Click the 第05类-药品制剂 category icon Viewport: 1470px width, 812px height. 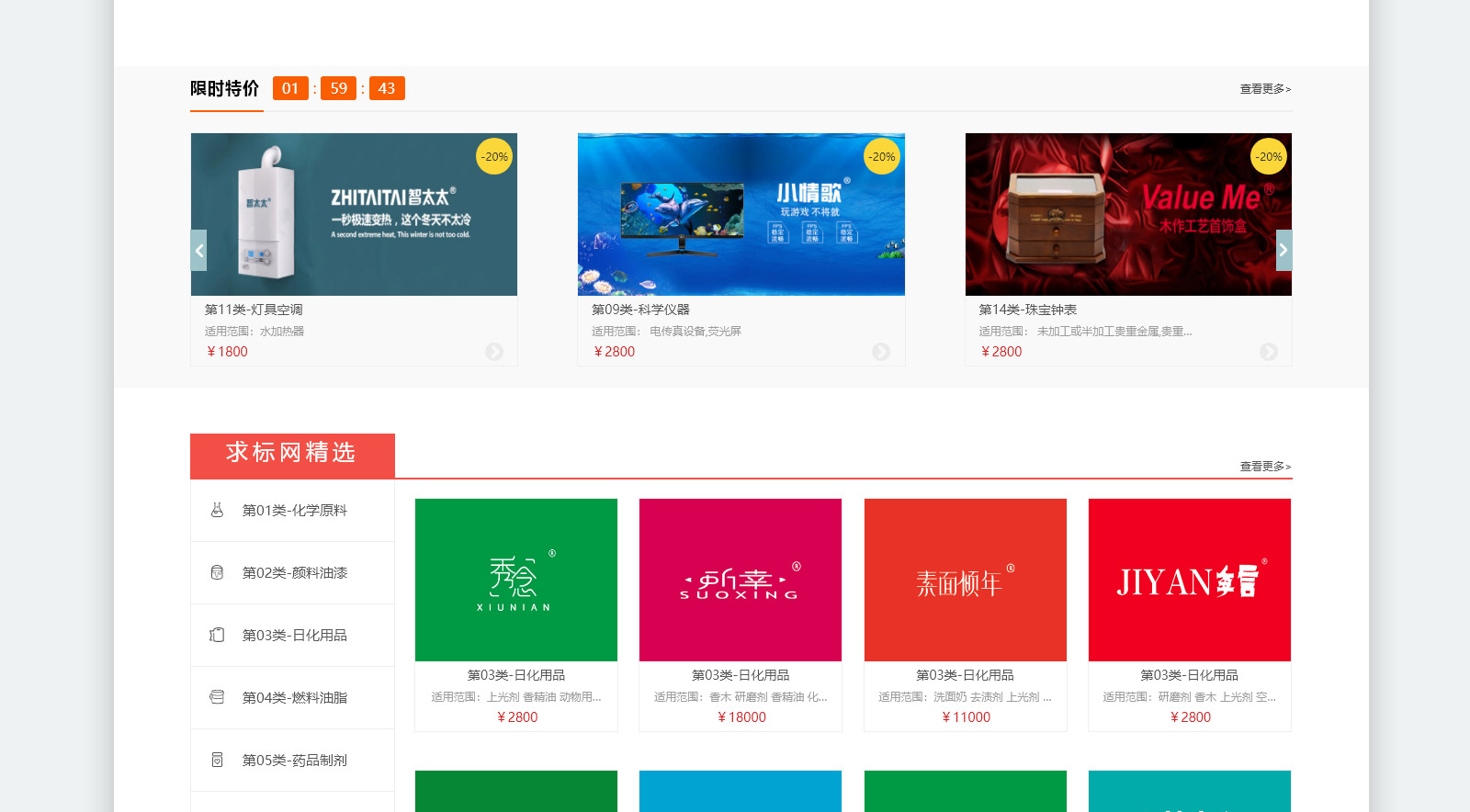pos(217,760)
